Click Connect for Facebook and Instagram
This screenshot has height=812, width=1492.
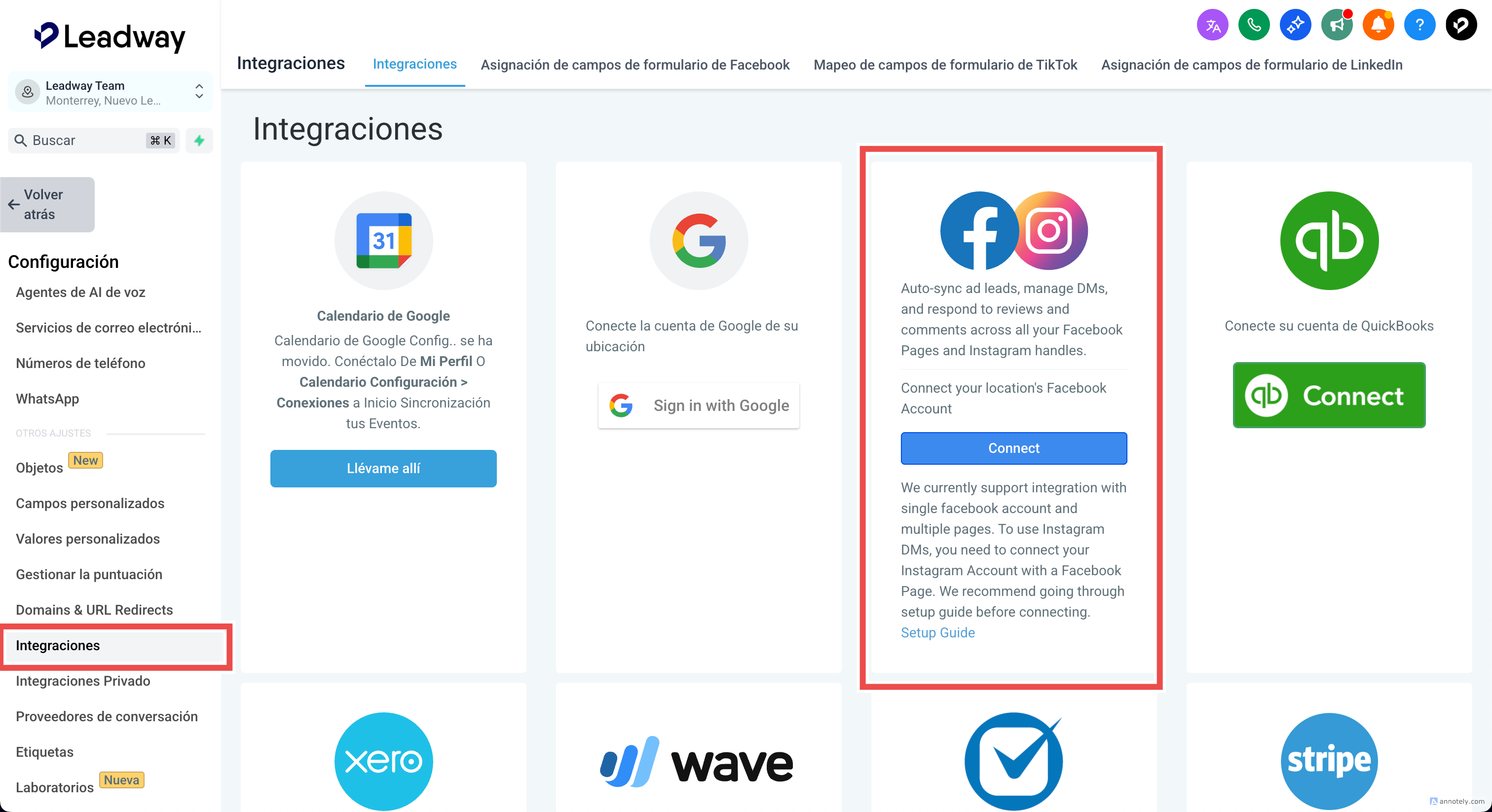point(1013,448)
